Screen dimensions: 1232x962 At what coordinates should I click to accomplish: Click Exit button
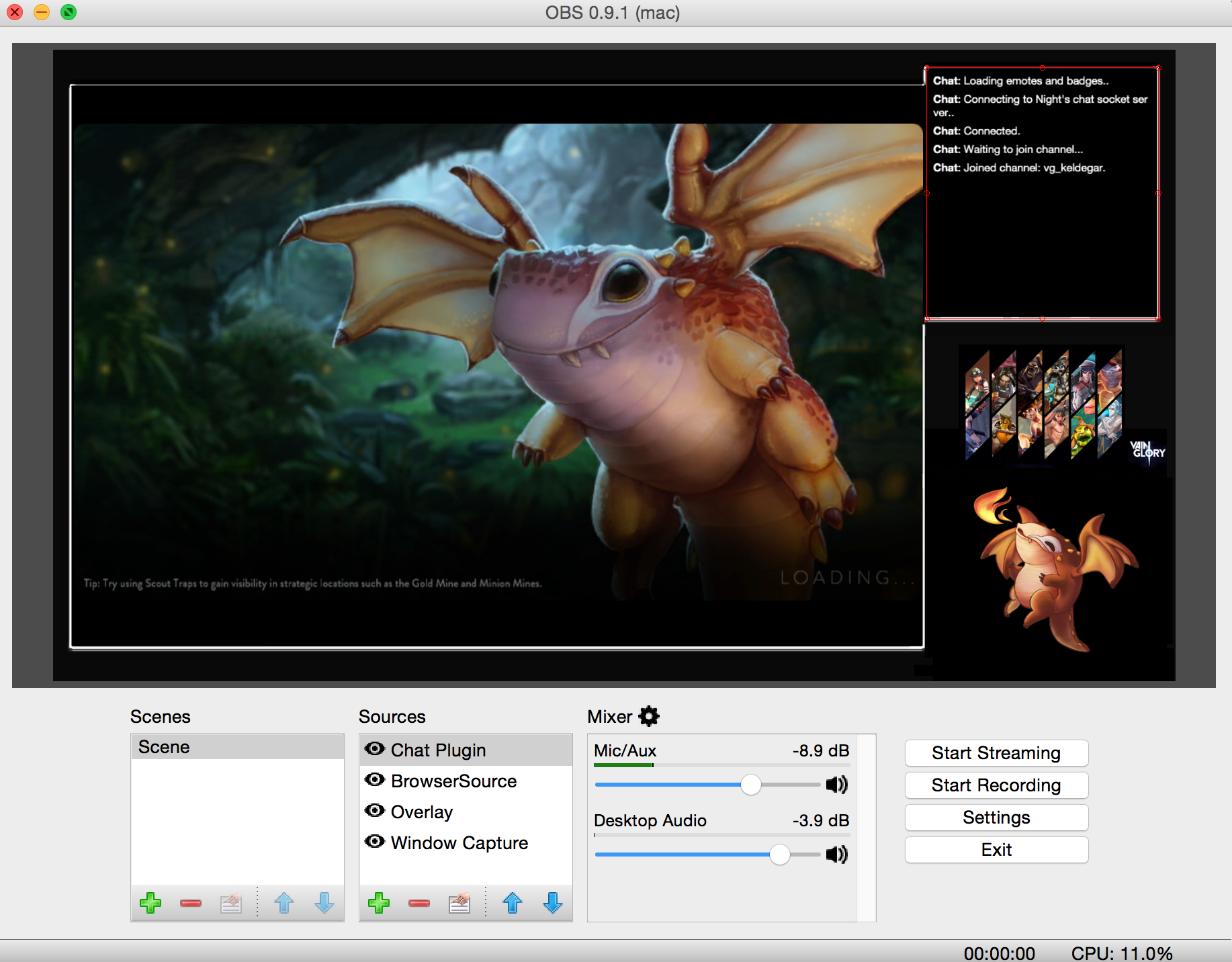(x=996, y=850)
